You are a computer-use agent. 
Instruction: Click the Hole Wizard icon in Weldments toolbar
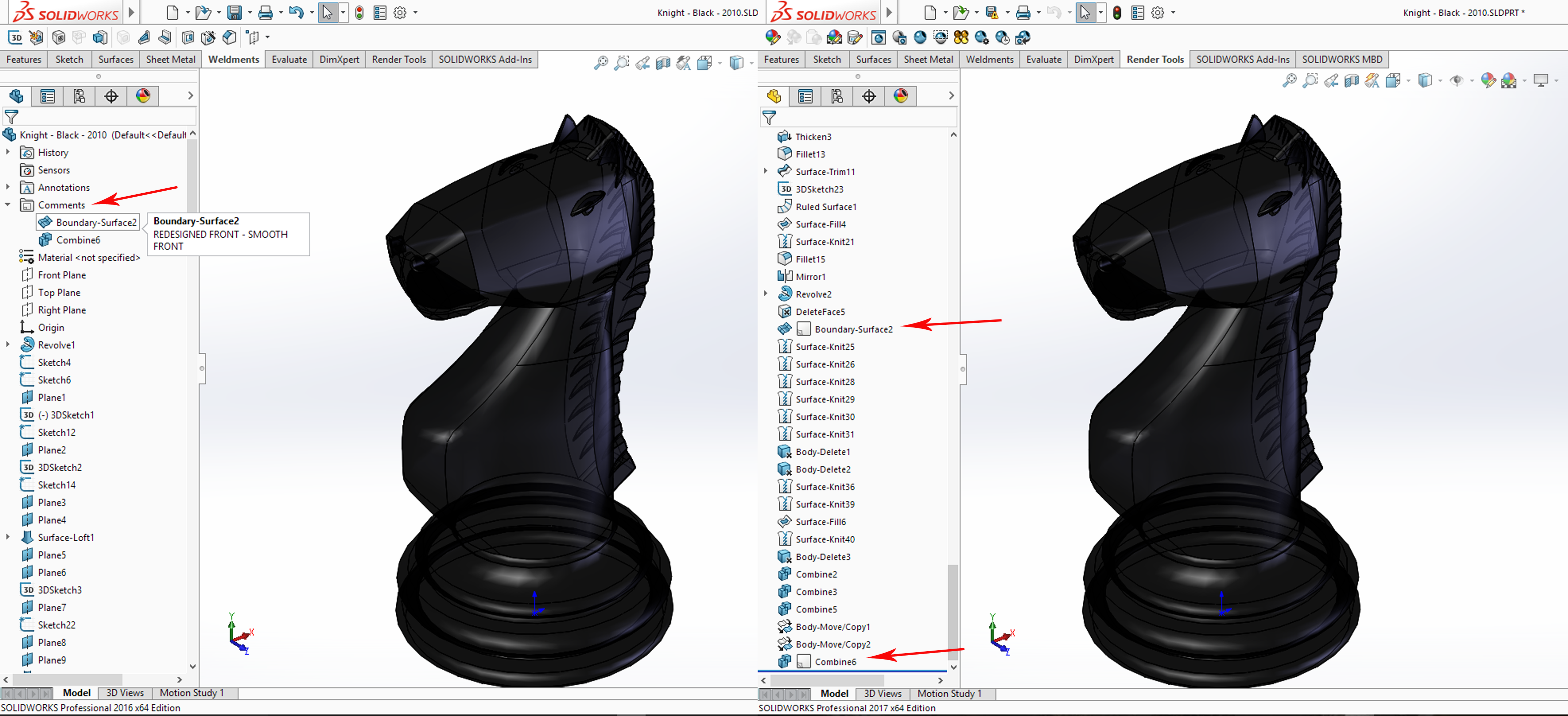(208, 38)
